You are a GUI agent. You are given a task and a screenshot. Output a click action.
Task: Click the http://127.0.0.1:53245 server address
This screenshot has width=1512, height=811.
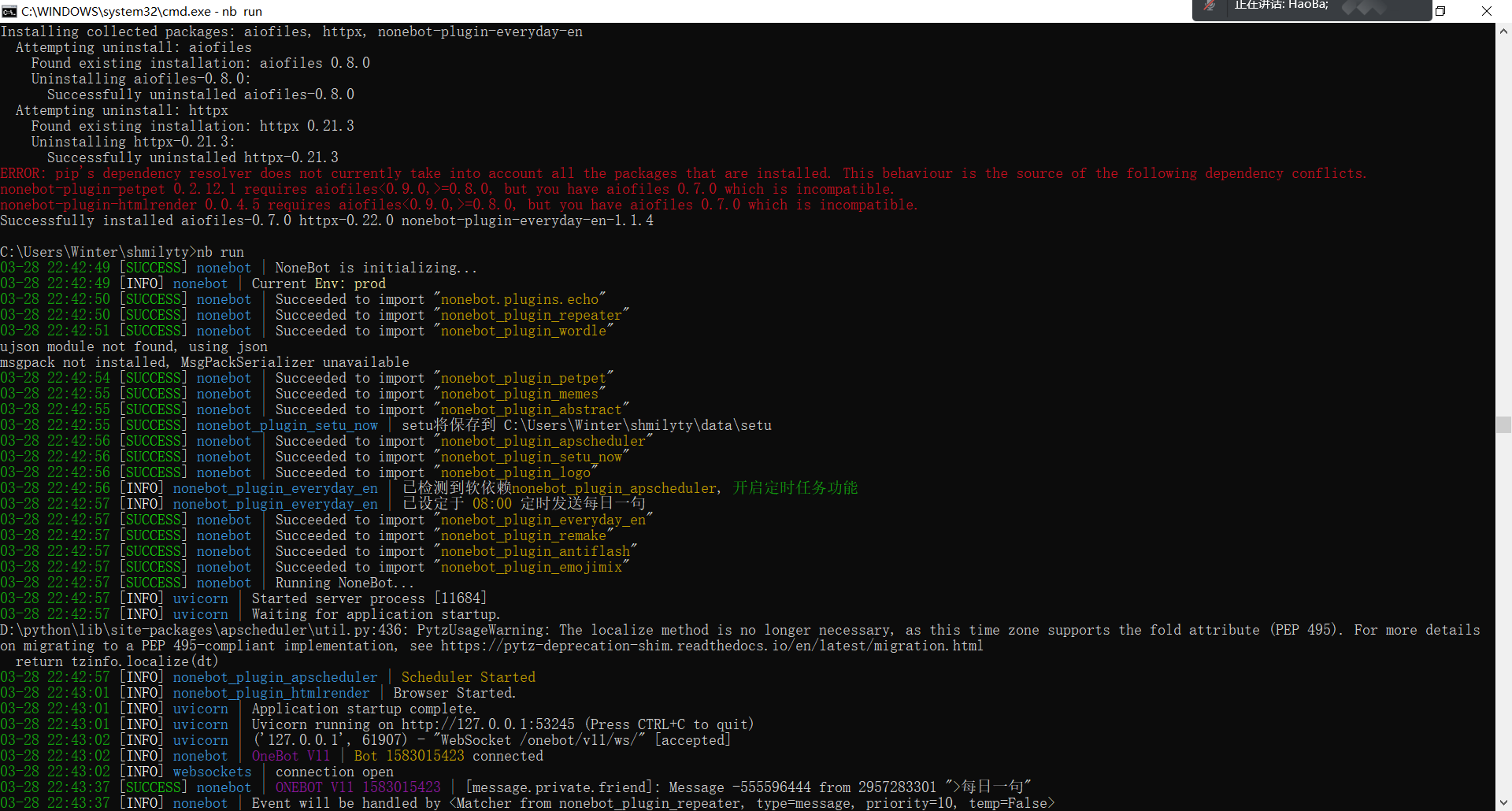[x=485, y=724]
